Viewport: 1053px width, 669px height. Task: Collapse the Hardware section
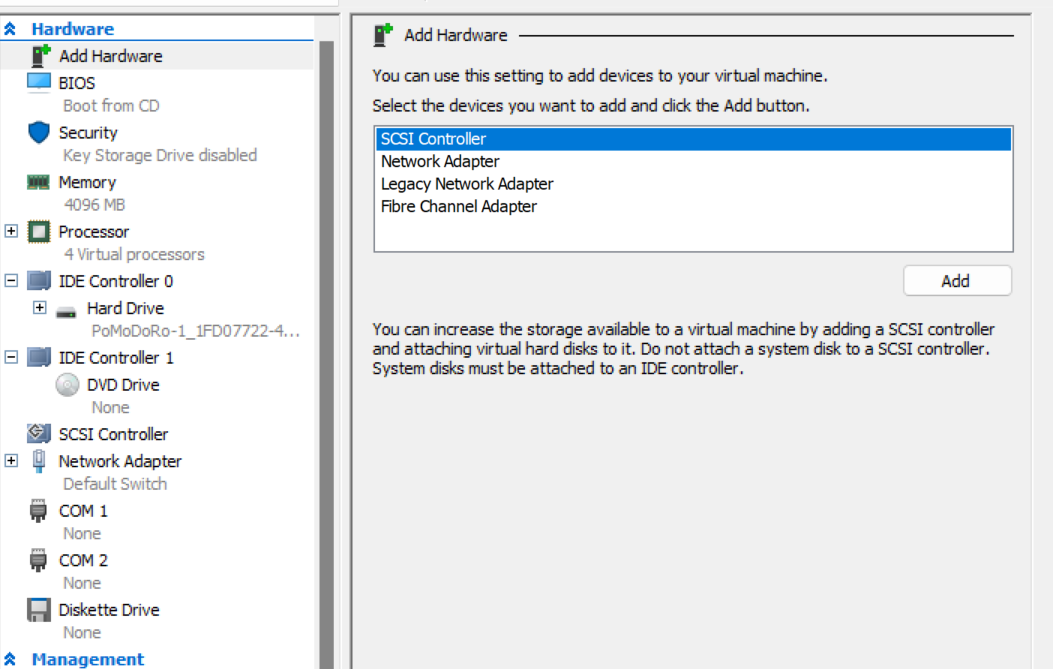[10, 28]
